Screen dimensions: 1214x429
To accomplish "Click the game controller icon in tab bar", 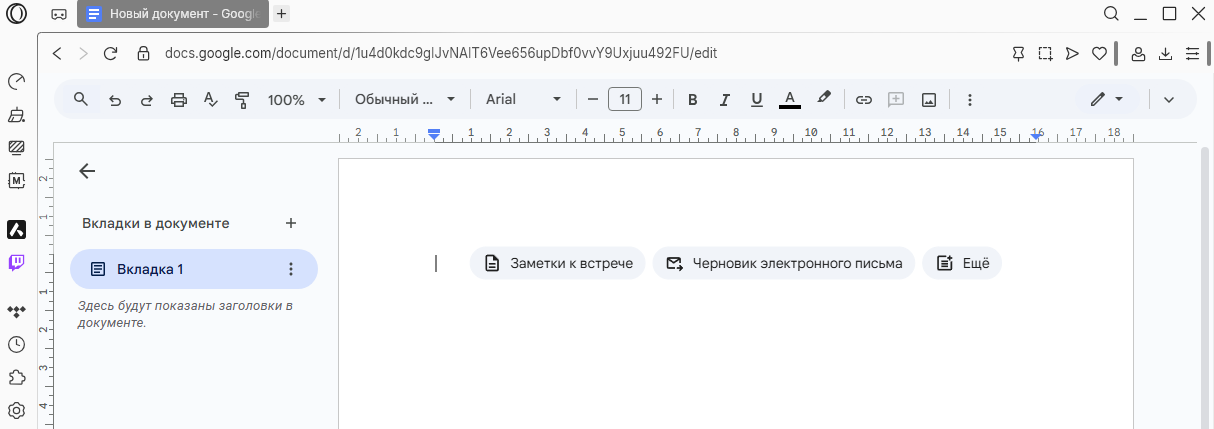I will click(59, 14).
